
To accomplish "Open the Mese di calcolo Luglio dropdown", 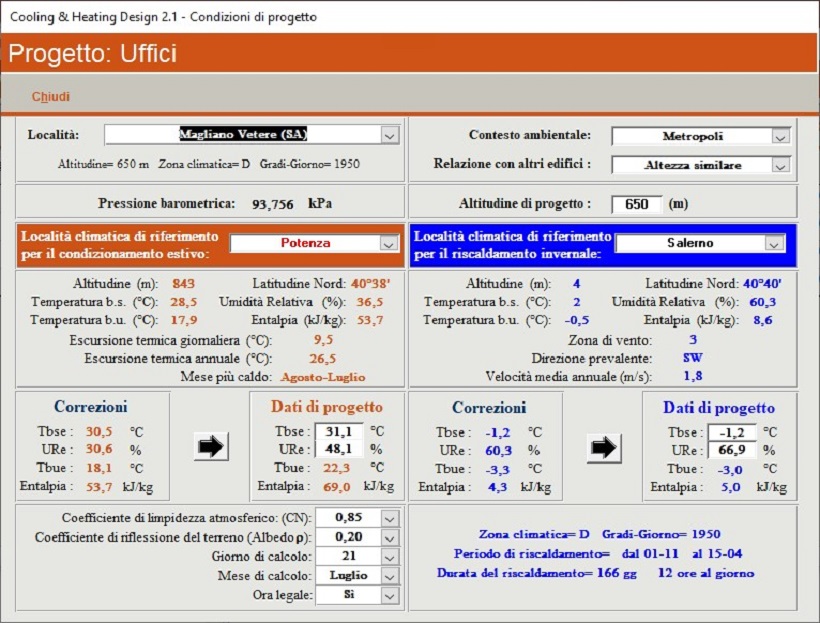I will [390, 576].
